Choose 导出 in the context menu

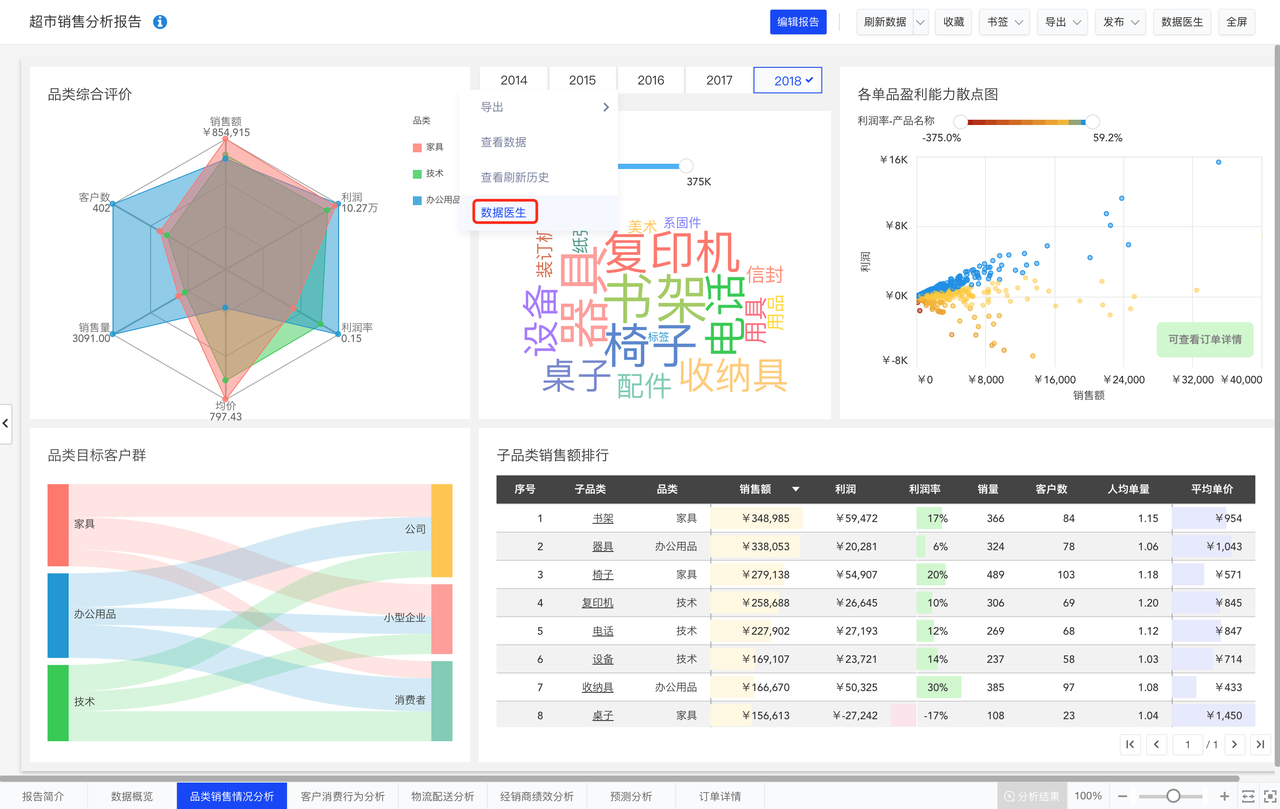[539, 107]
